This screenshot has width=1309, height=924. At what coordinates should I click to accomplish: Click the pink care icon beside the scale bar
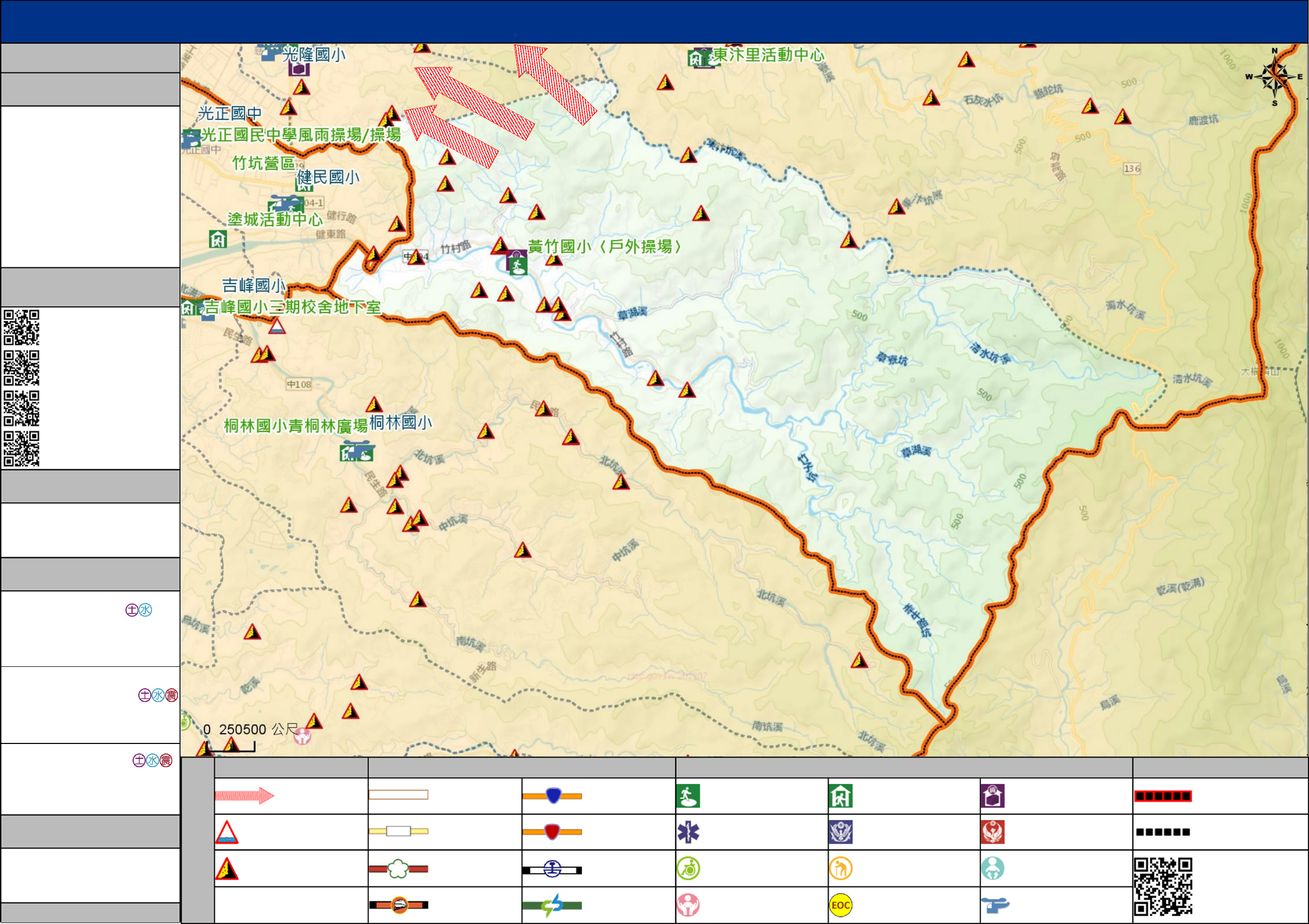tap(302, 737)
